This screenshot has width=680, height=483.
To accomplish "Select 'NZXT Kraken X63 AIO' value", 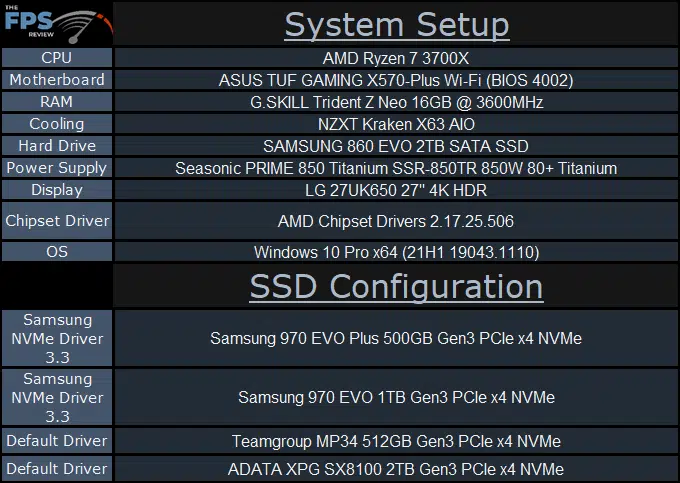I will tap(396, 124).
